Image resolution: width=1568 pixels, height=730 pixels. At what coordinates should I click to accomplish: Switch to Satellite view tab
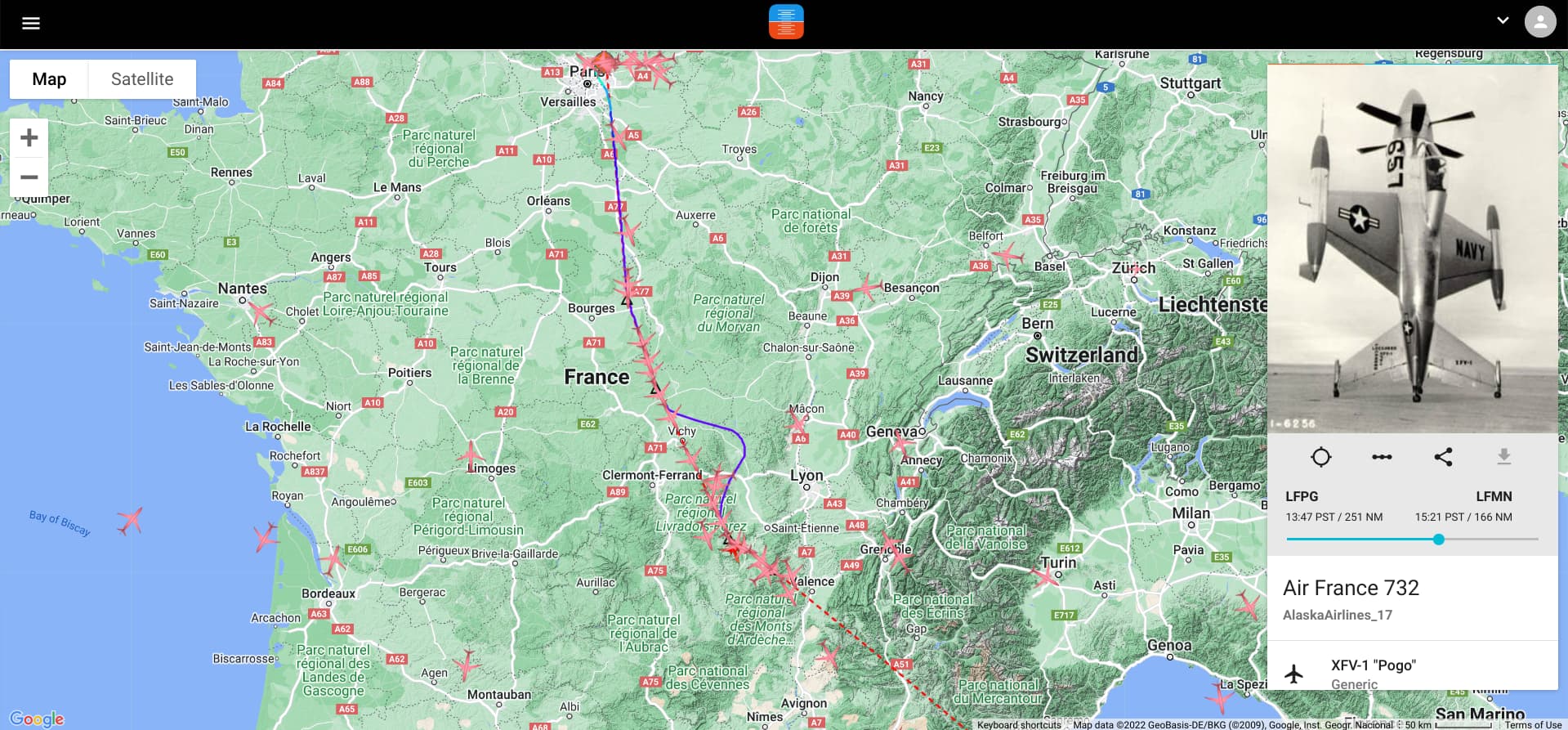pos(142,79)
